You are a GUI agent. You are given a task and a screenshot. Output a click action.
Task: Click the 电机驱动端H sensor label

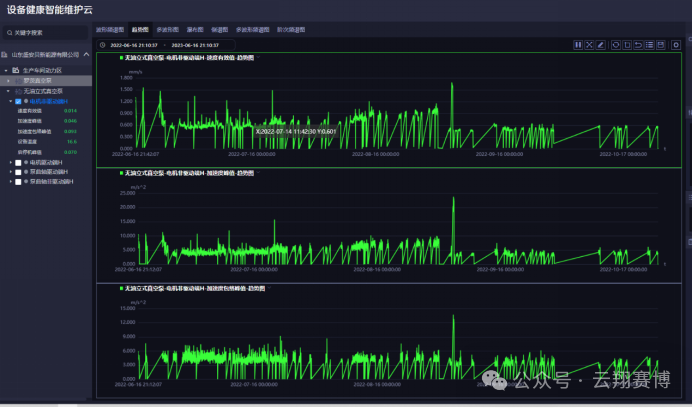46,163
